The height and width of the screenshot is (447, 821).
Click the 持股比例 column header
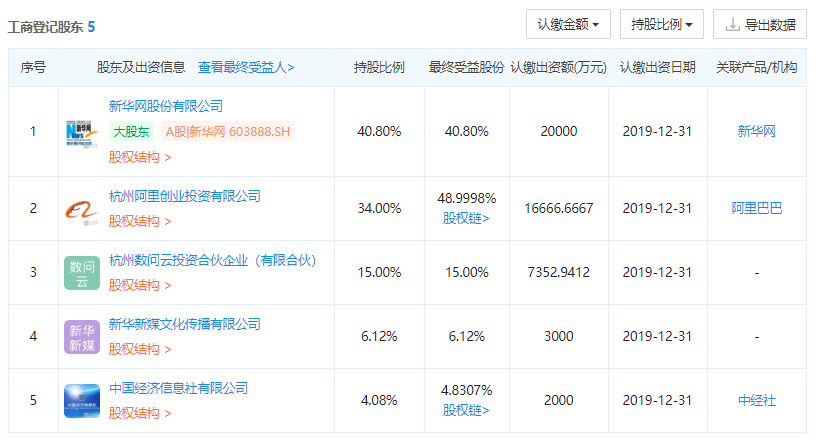point(379,67)
